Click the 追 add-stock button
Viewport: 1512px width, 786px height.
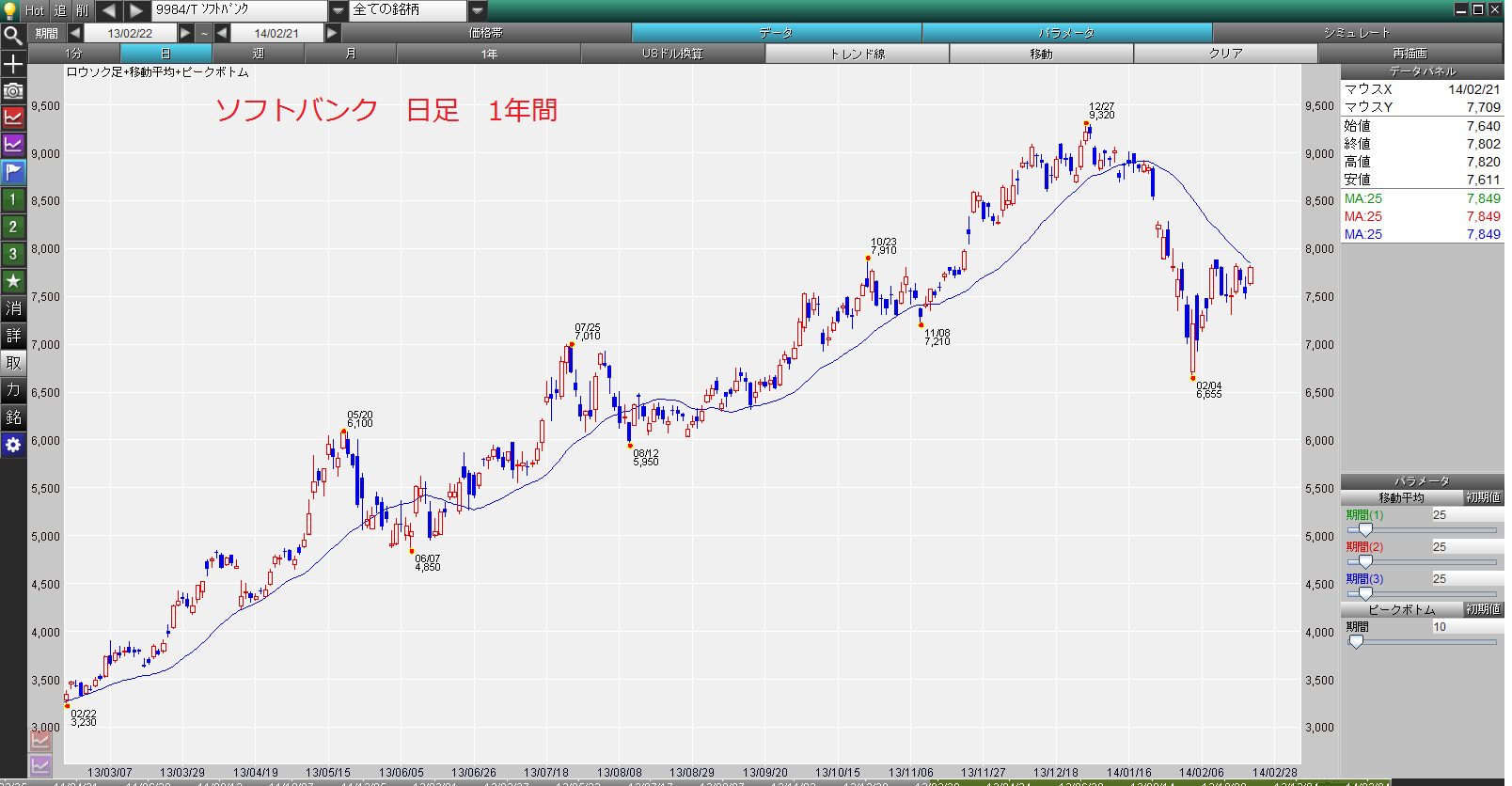[x=60, y=10]
